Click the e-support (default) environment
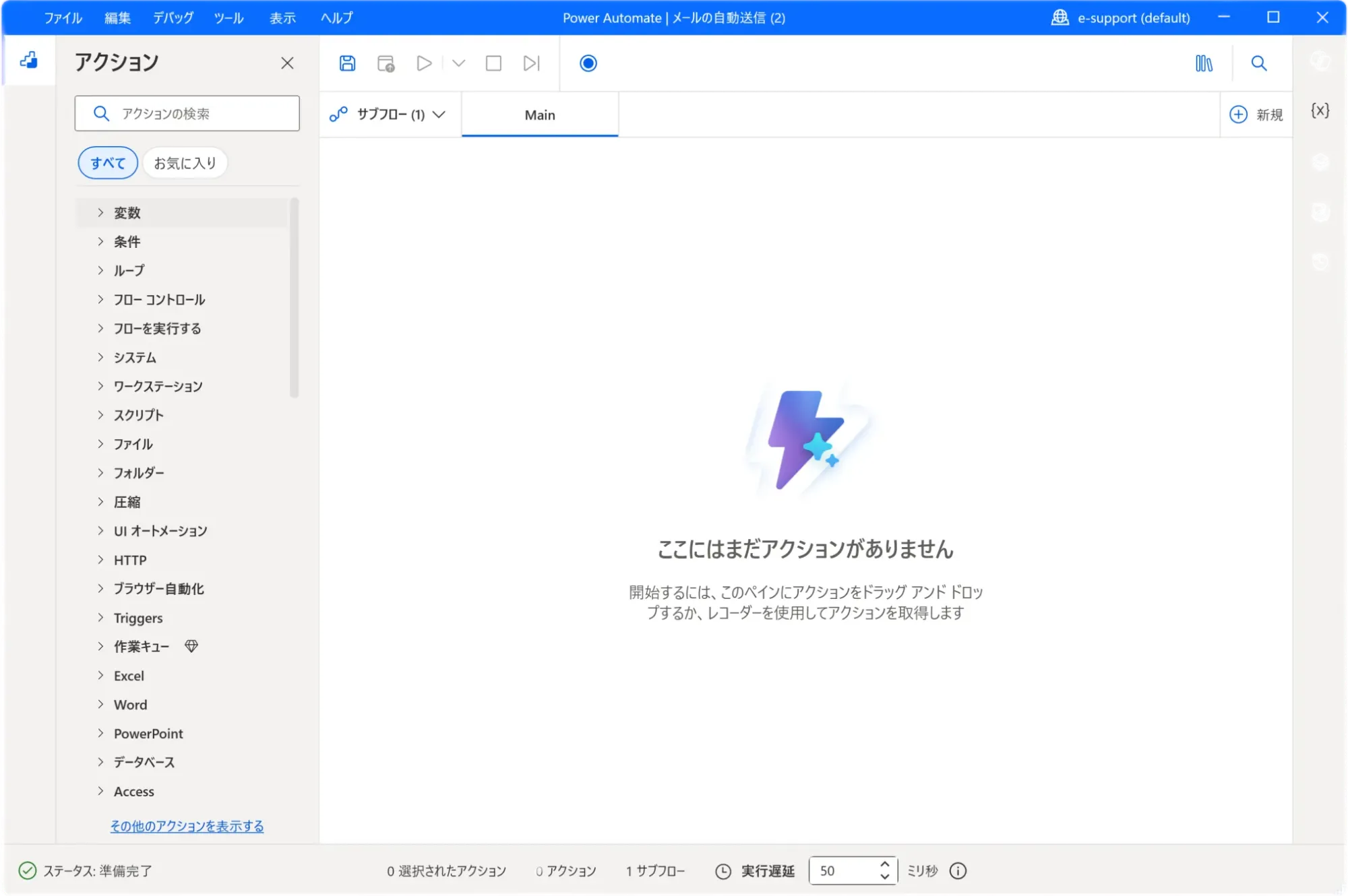This screenshot has width=1348, height=896. coord(1121,18)
